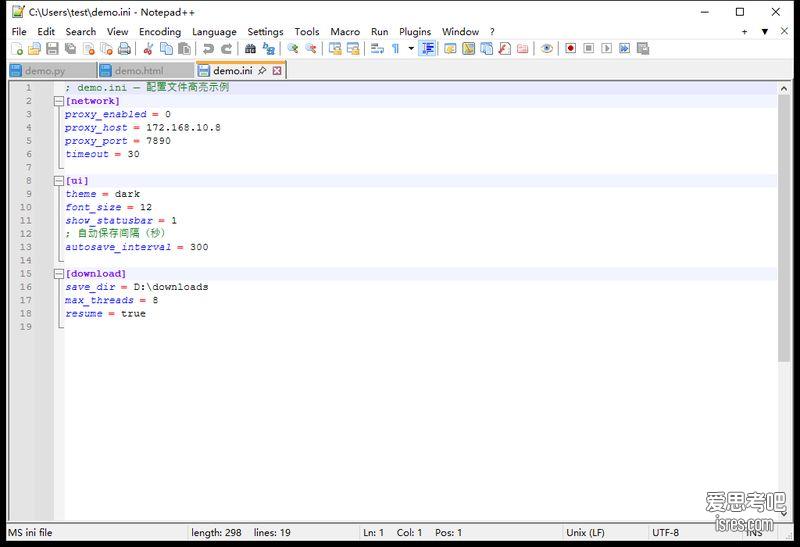Click the Copy toolbar icon

pos(166,49)
